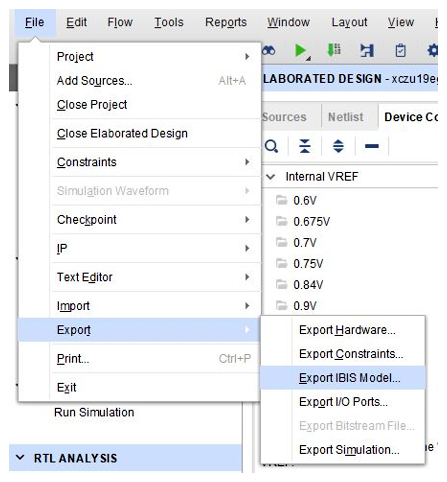
Task: Click the search magnifier in Device Constraints panel
Action: tap(272, 146)
